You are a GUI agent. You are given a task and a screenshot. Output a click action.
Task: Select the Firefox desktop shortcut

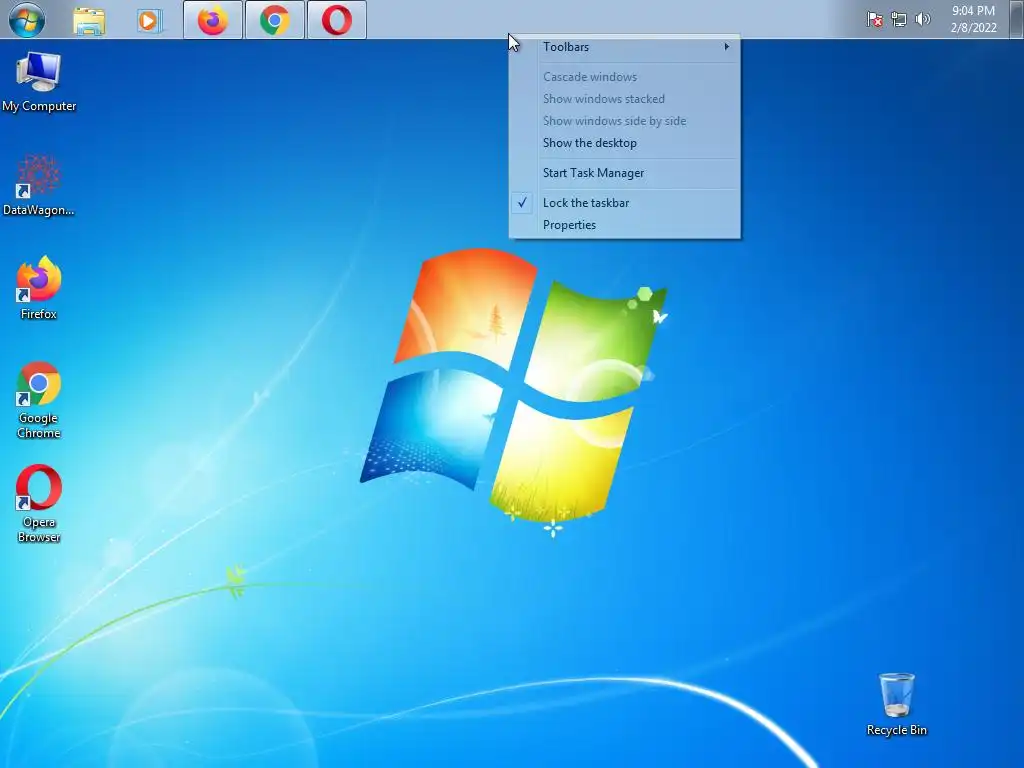coord(39,288)
